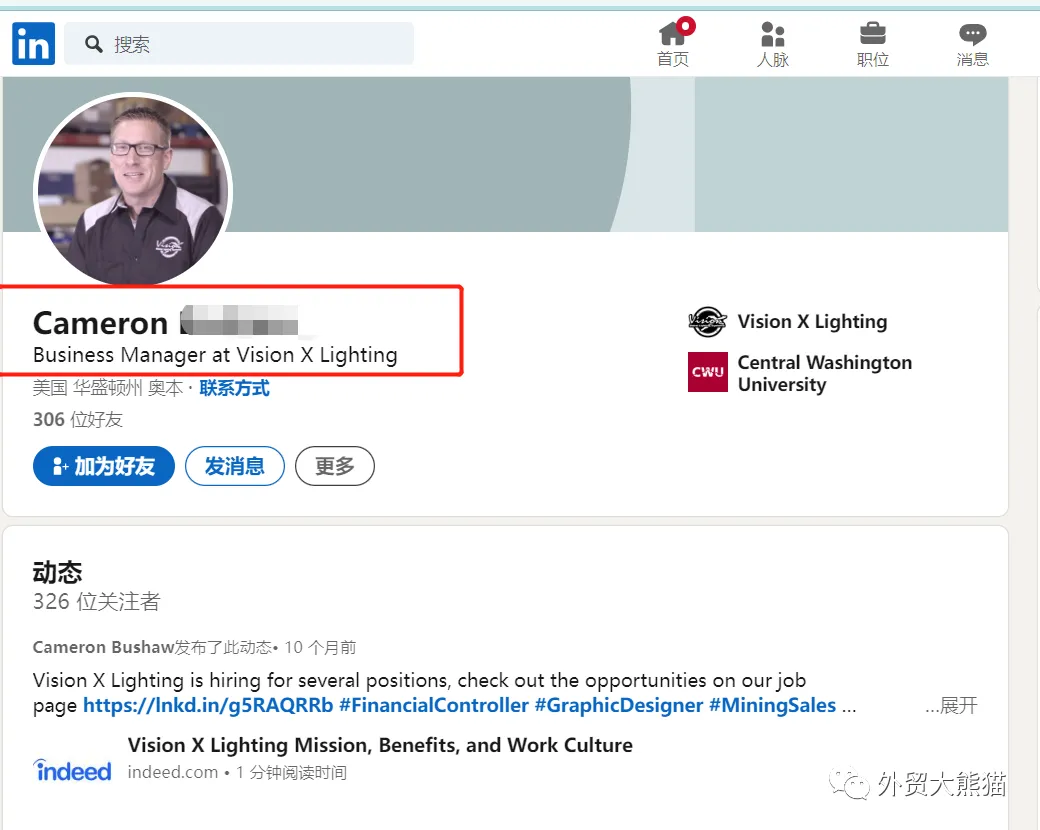Open the 职位 jobs nav item

pyautogui.click(x=872, y=44)
